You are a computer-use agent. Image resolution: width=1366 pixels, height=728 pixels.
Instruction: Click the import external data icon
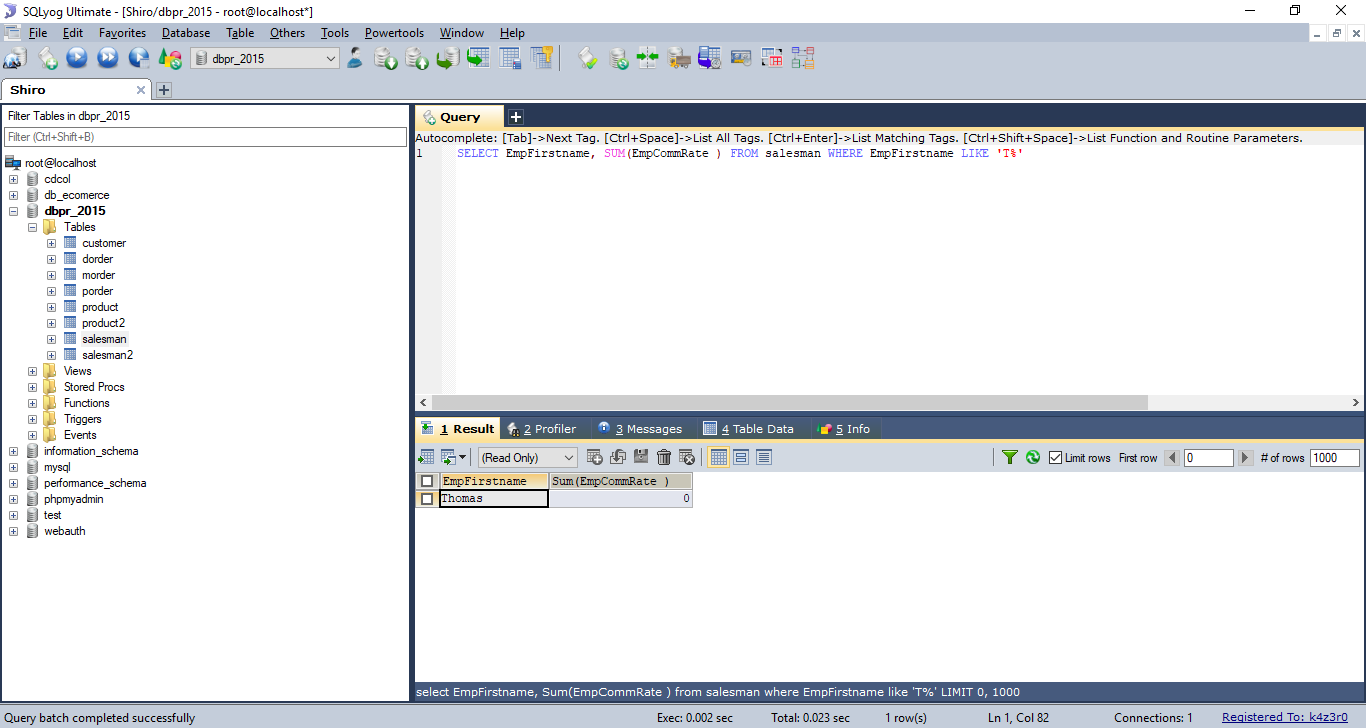click(386, 58)
